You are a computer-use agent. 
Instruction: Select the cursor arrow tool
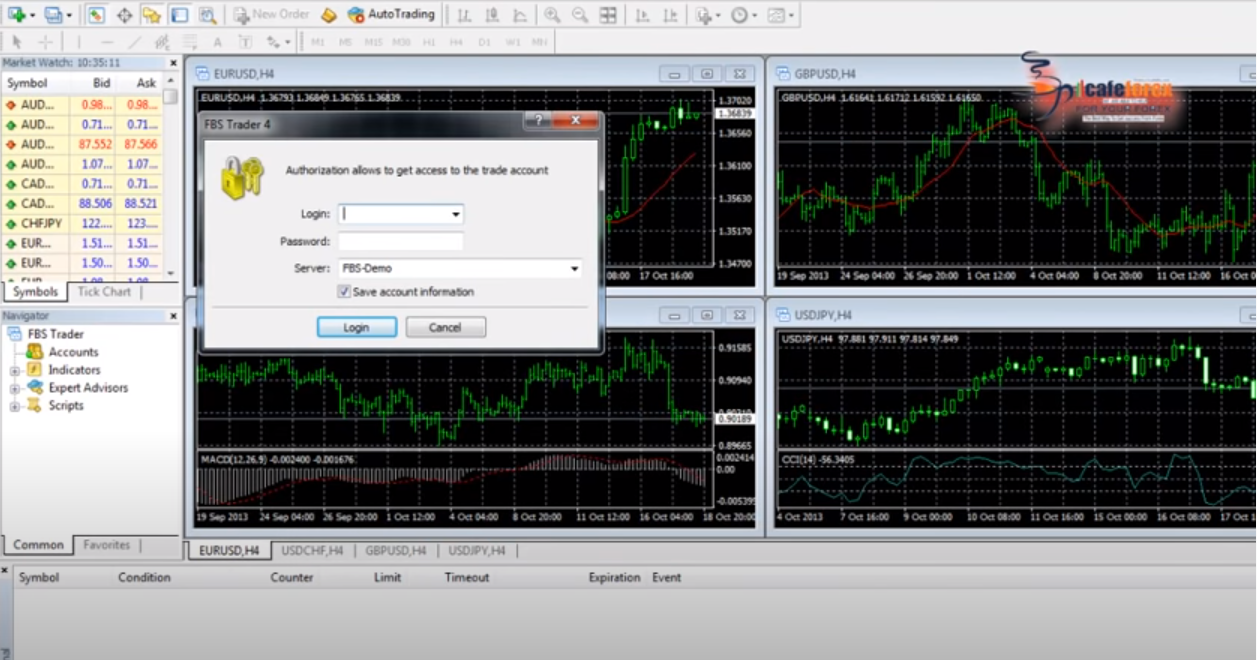pyautogui.click(x=17, y=42)
